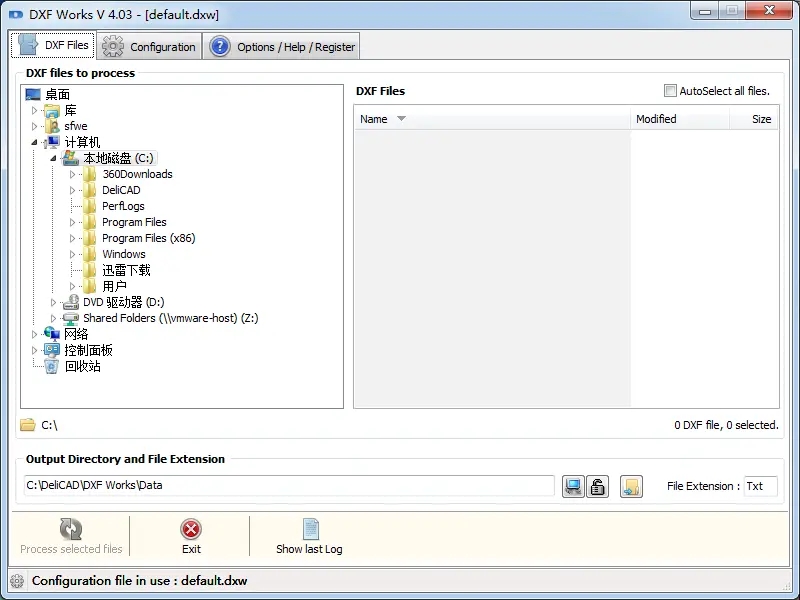This screenshot has height=600, width=800.
Task: Click the yellow folder browse icon
Action: [631, 486]
